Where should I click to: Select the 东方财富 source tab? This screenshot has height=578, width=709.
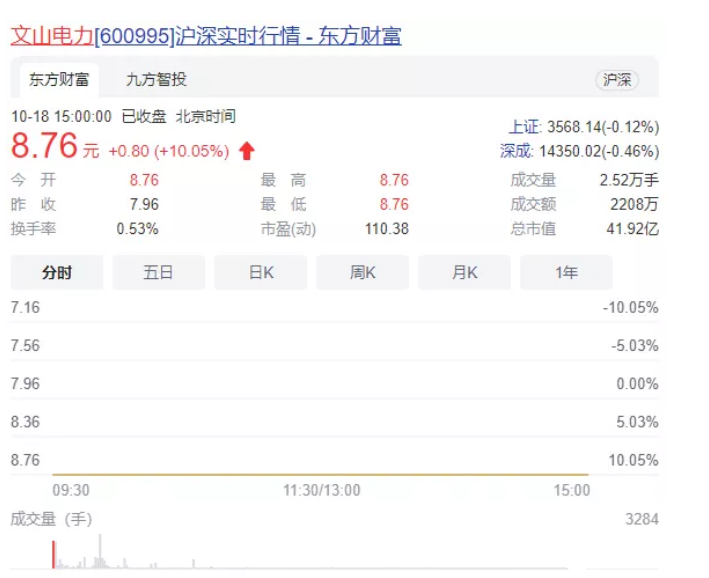(x=59, y=80)
